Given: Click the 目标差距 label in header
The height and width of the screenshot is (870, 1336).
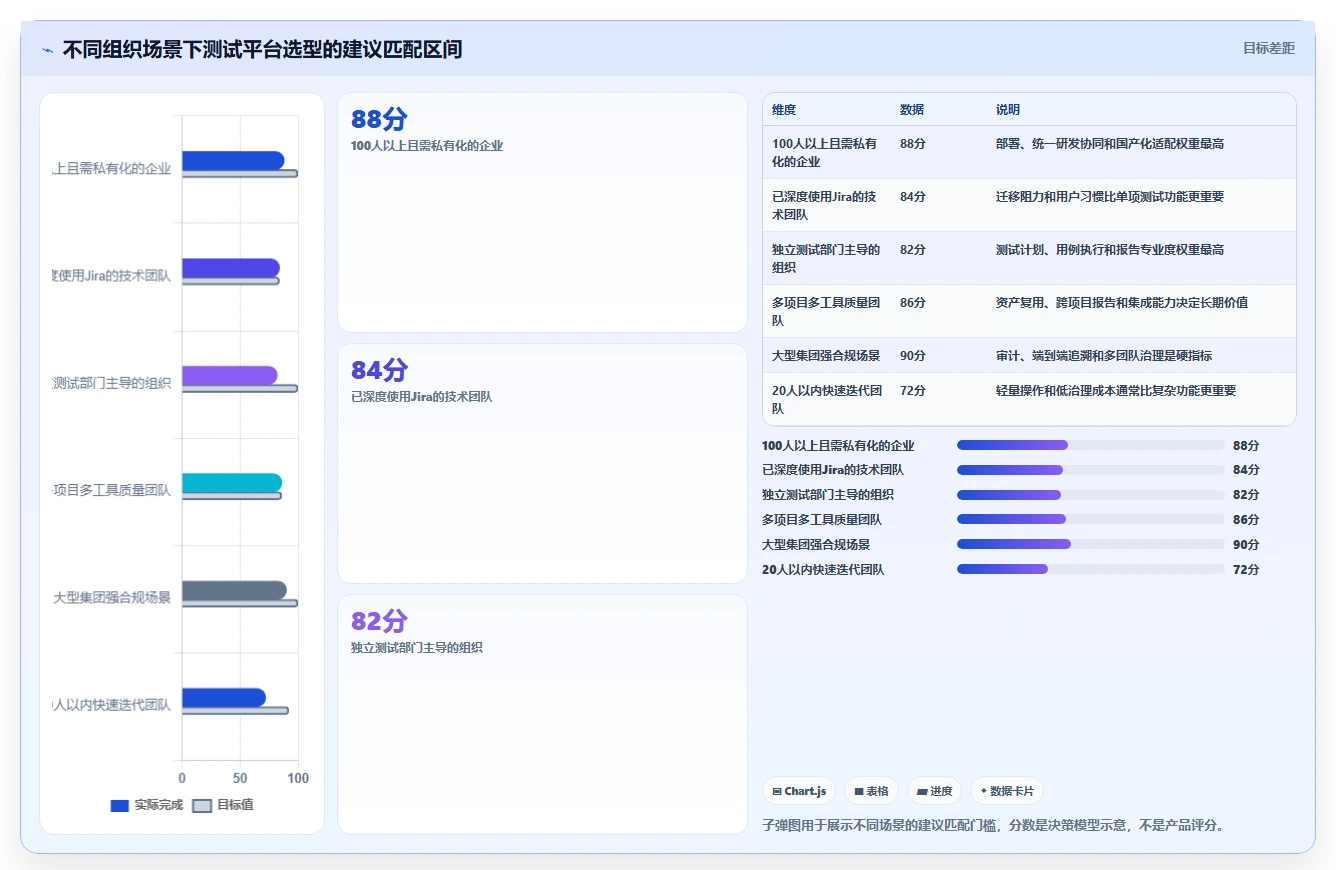Looking at the screenshot, I should tap(1268, 48).
